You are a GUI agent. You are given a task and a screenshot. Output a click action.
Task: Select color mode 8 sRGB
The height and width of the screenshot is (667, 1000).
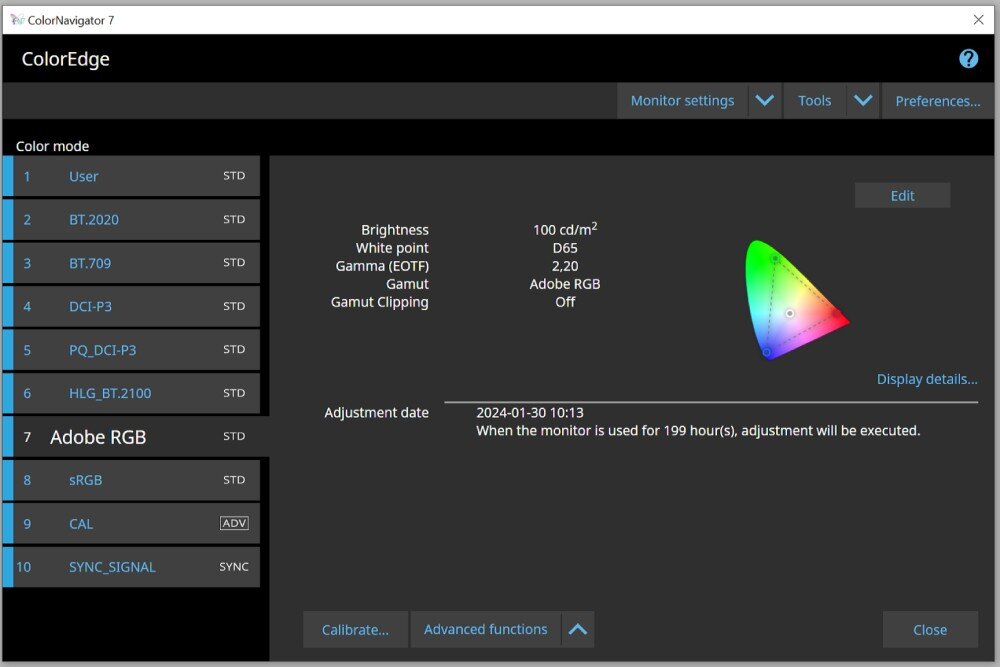[131, 480]
